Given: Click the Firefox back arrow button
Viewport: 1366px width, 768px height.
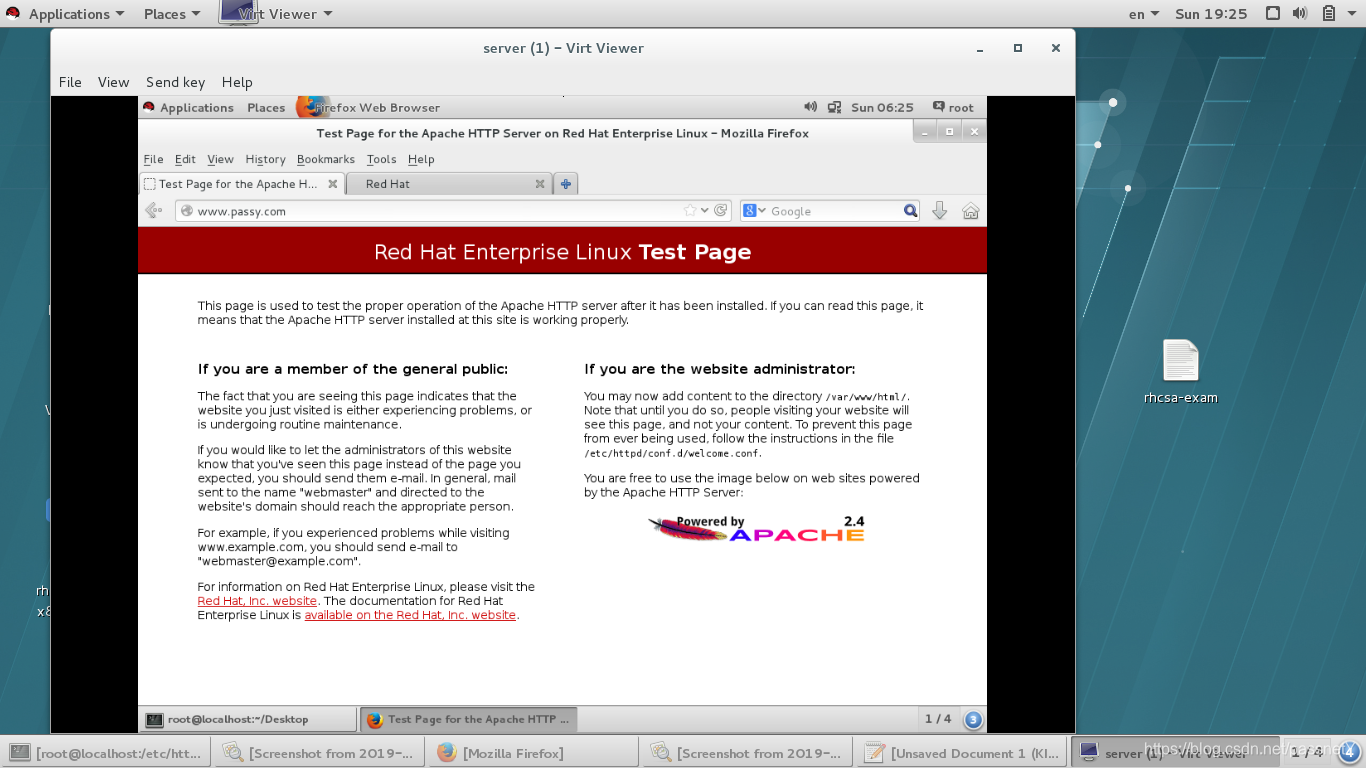Looking at the screenshot, I should pyautogui.click(x=153, y=211).
